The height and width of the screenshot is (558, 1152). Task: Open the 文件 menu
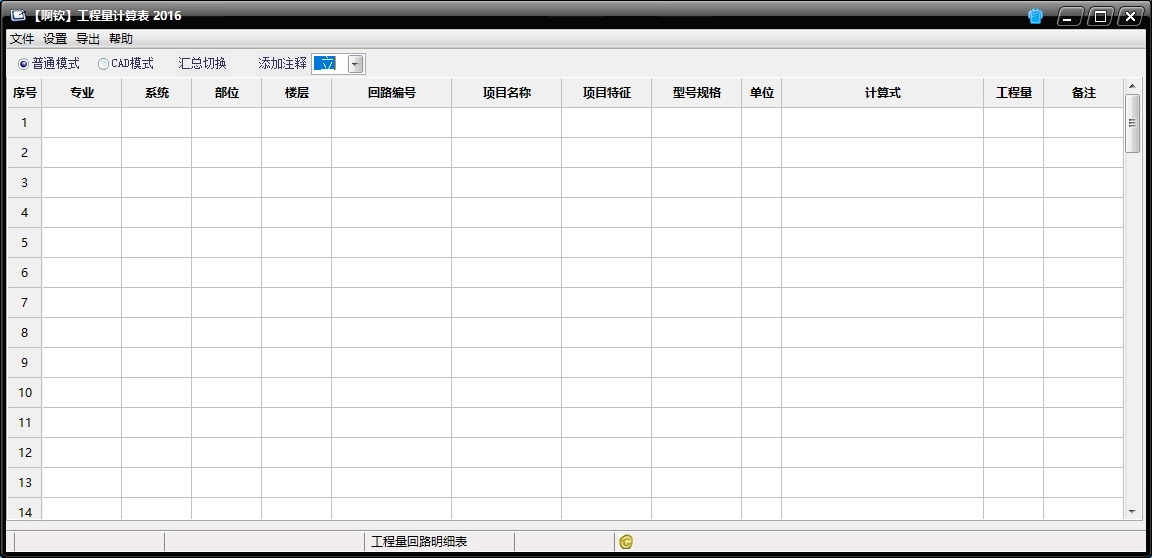coord(22,39)
